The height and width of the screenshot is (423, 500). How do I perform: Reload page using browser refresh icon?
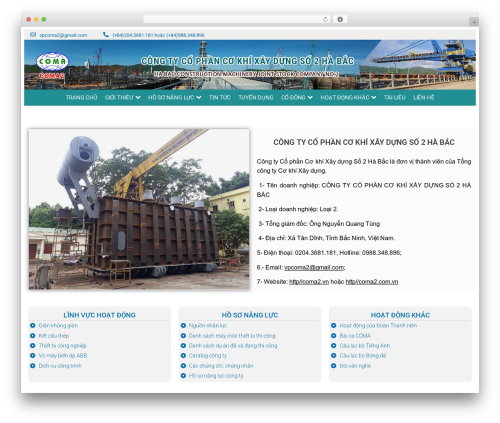click(325, 19)
